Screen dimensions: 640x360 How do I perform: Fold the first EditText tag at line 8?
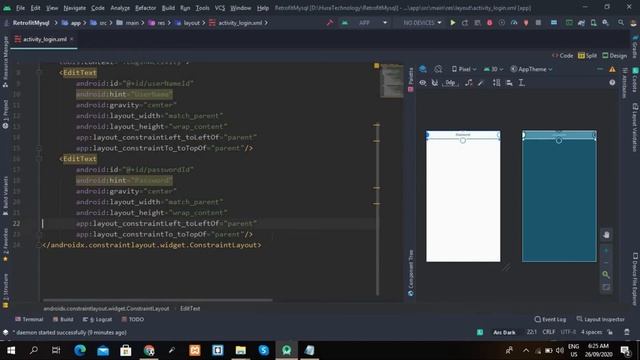pyautogui.click(x=39, y=73)
